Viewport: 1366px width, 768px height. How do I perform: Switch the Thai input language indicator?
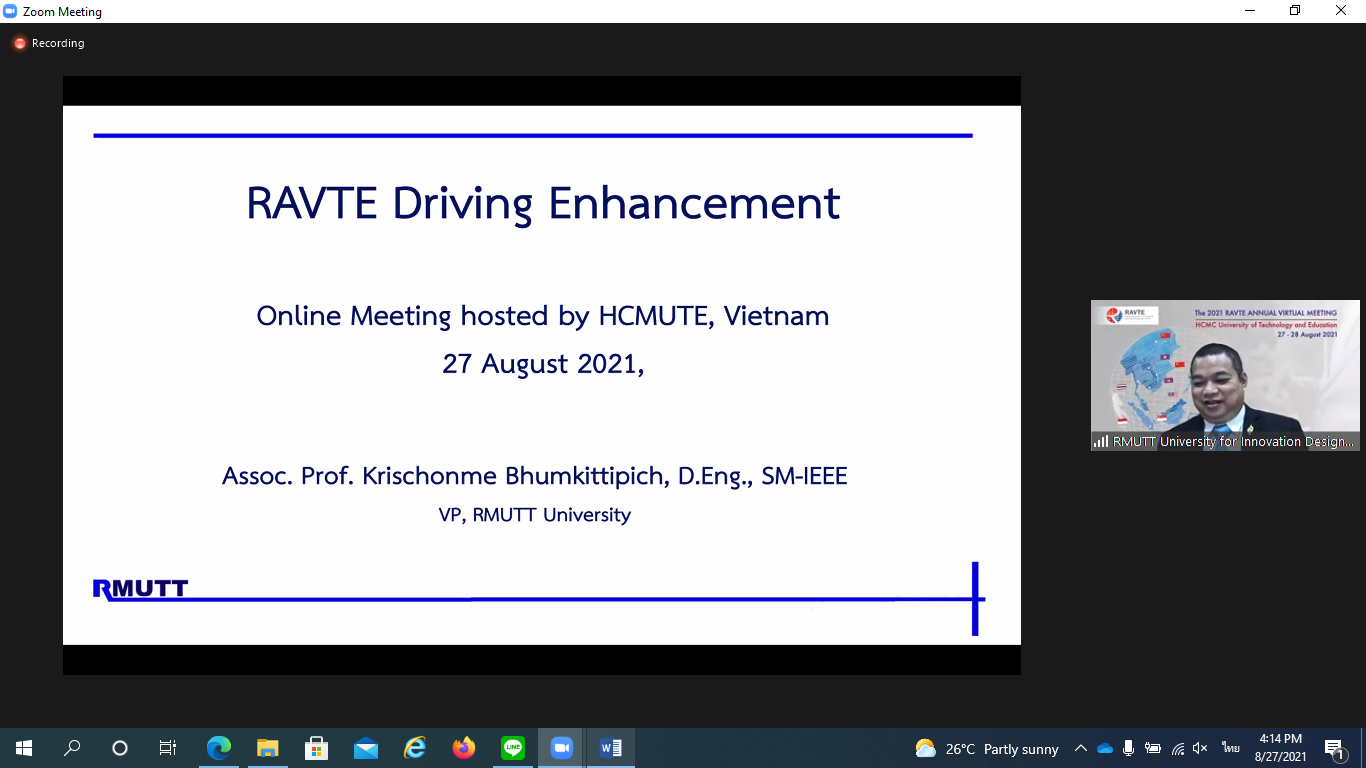point(1230,749)
